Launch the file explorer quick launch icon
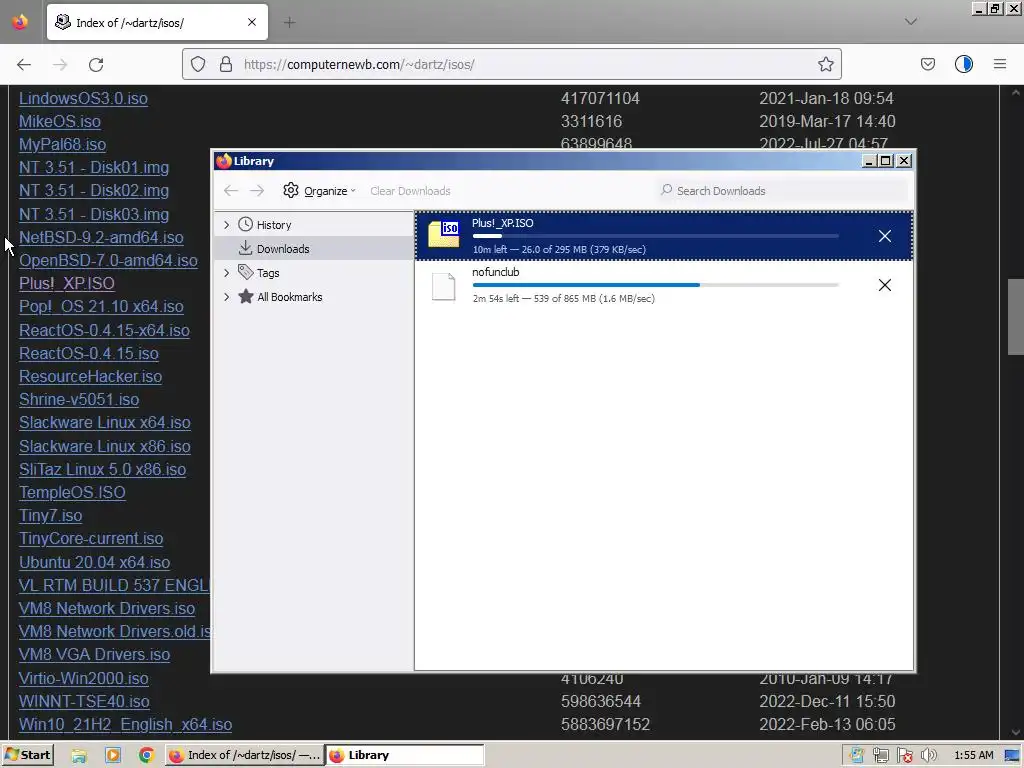This screenshot has height=768, width=1024. (79, 756)
